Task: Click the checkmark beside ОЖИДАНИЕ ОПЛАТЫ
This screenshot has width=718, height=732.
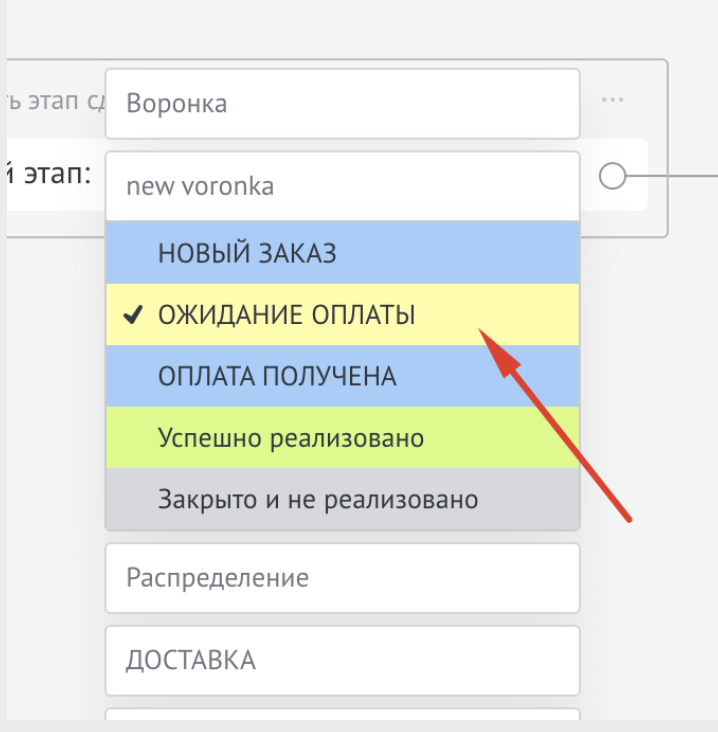Action: click(x=131, y=315)
